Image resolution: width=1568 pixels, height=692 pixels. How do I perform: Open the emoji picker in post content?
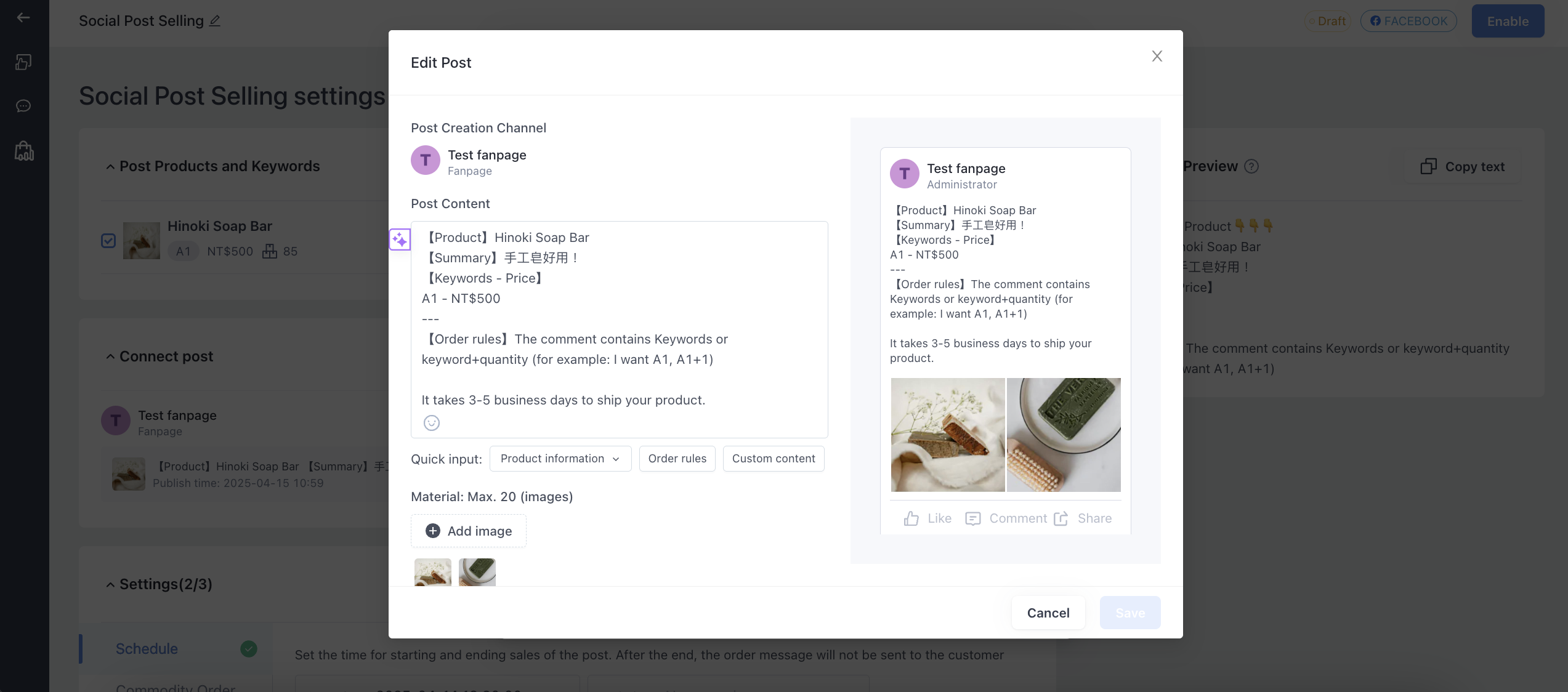click(432, 423)
